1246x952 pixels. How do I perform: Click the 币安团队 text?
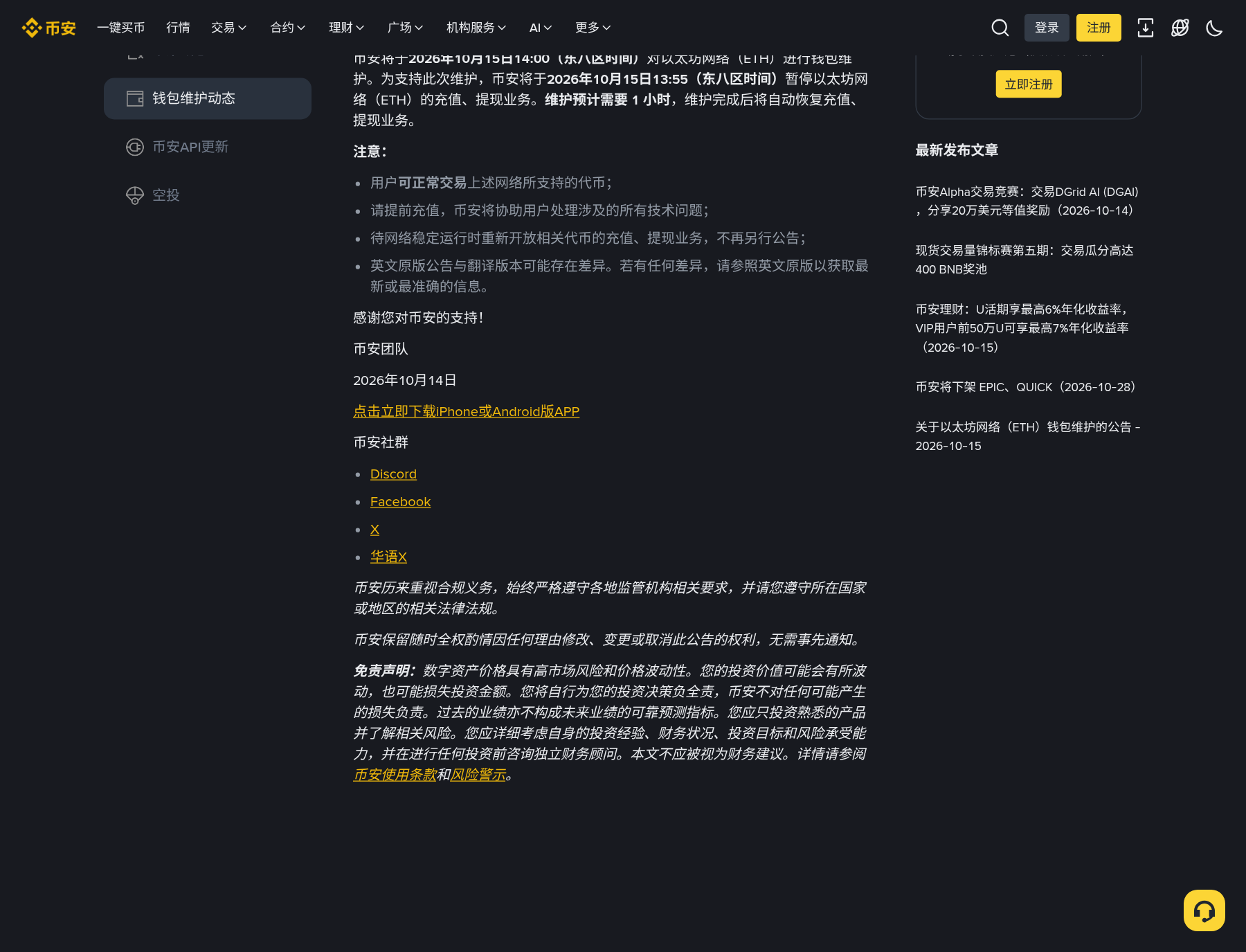tap(381, 349)
